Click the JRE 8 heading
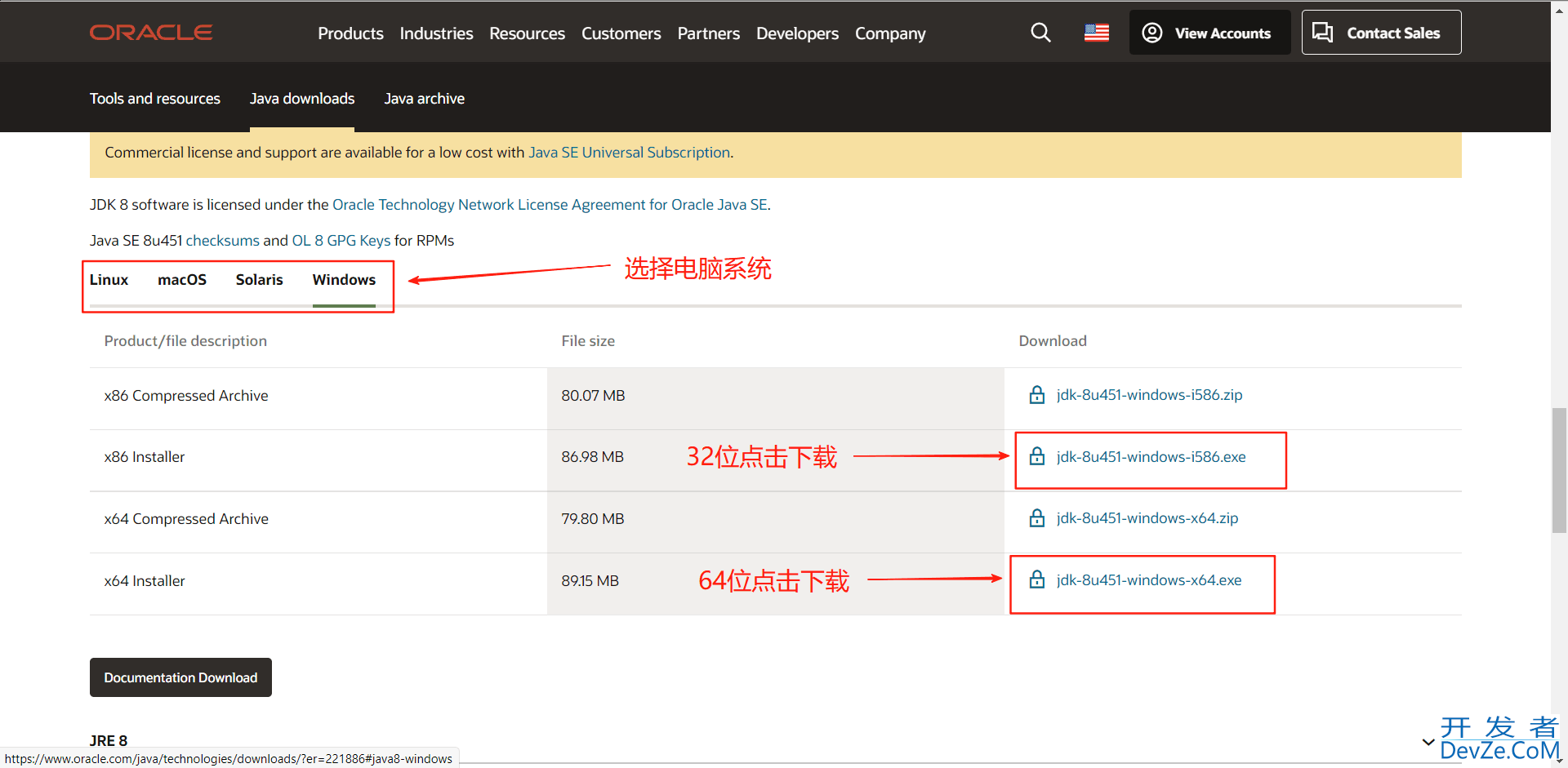 point(109,741)
